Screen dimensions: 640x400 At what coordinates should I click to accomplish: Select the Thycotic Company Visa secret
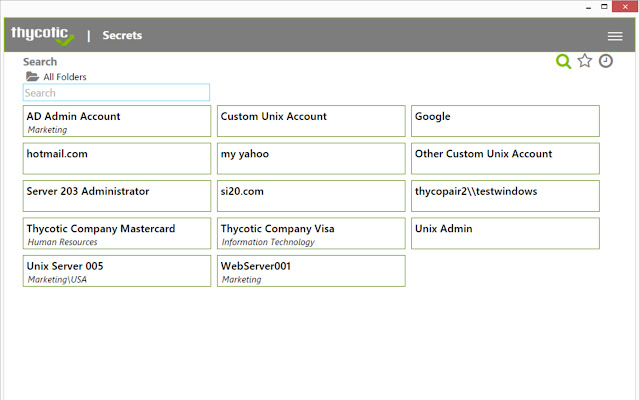tap(311, 233)
